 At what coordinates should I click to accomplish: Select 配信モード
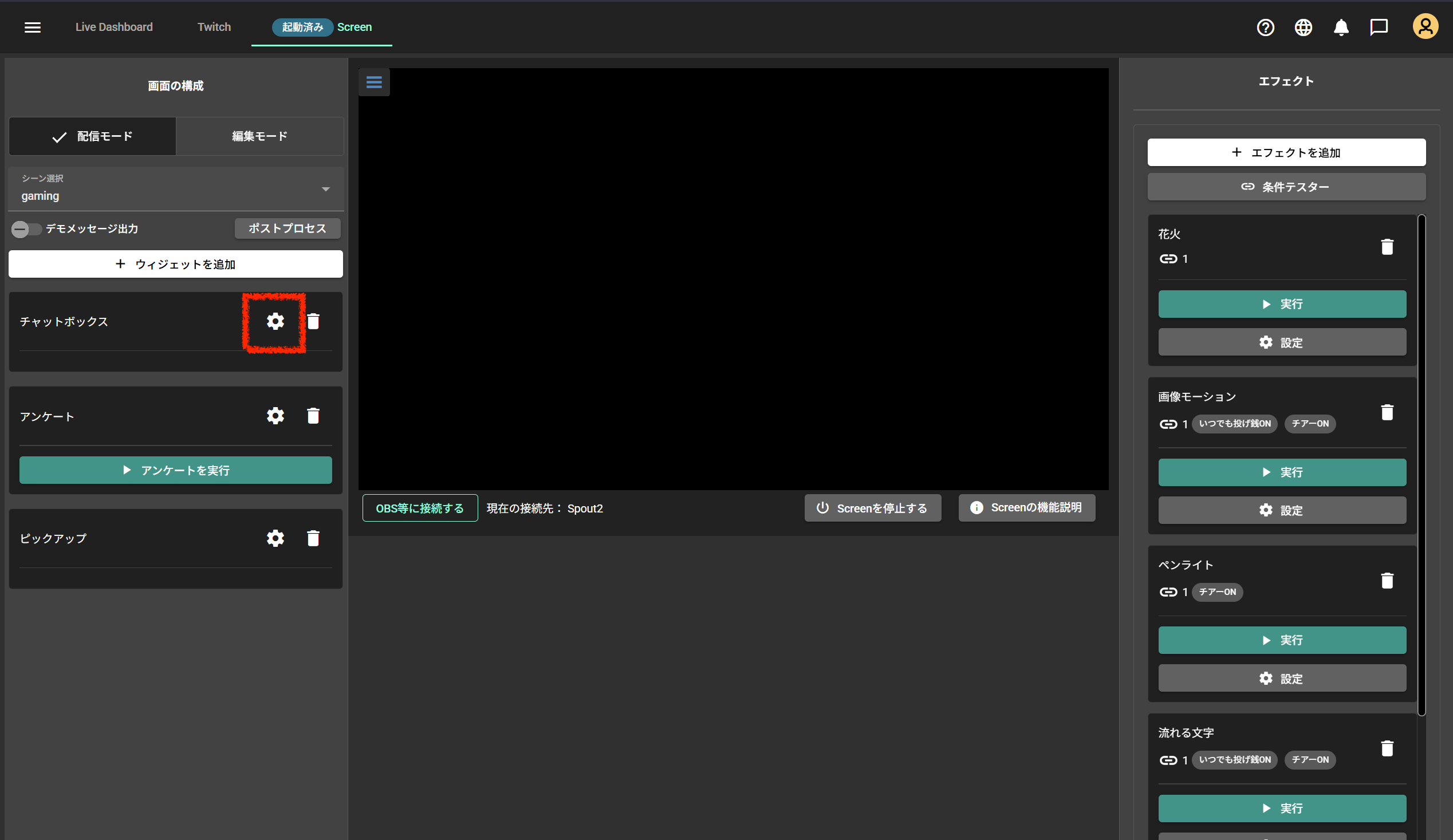[92, 136]
